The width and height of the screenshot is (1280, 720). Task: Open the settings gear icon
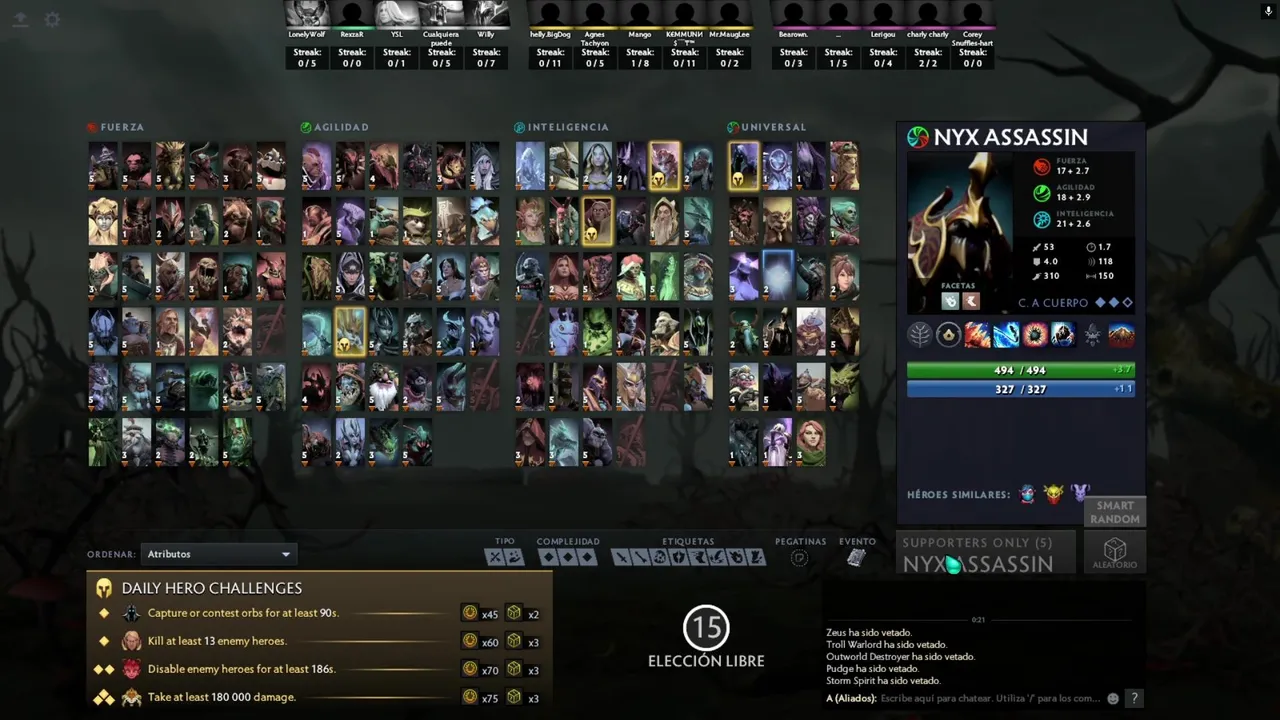click(52, 19)
